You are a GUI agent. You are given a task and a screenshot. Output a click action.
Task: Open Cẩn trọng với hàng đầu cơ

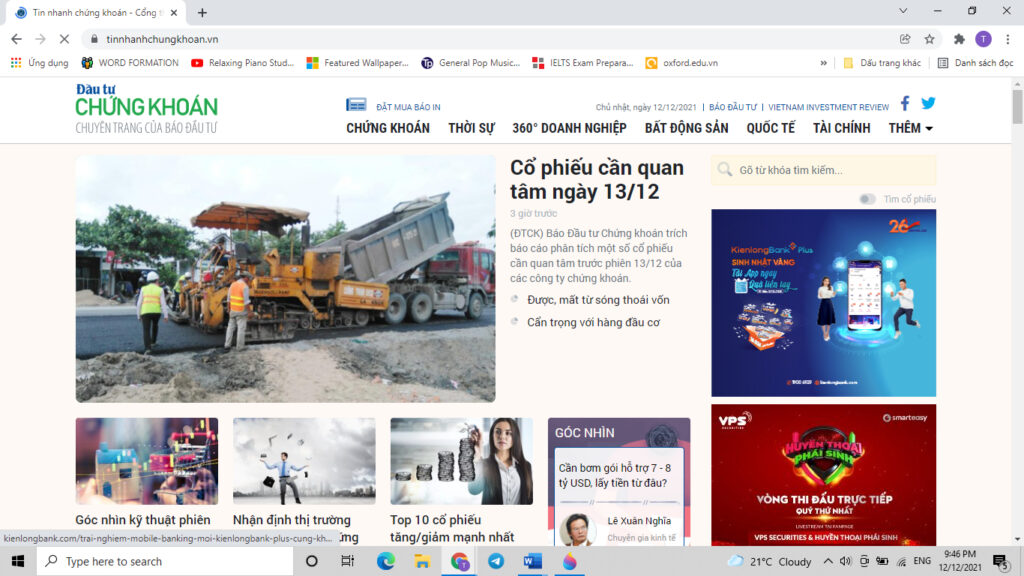pyautogui.click(x=594, y=323)
